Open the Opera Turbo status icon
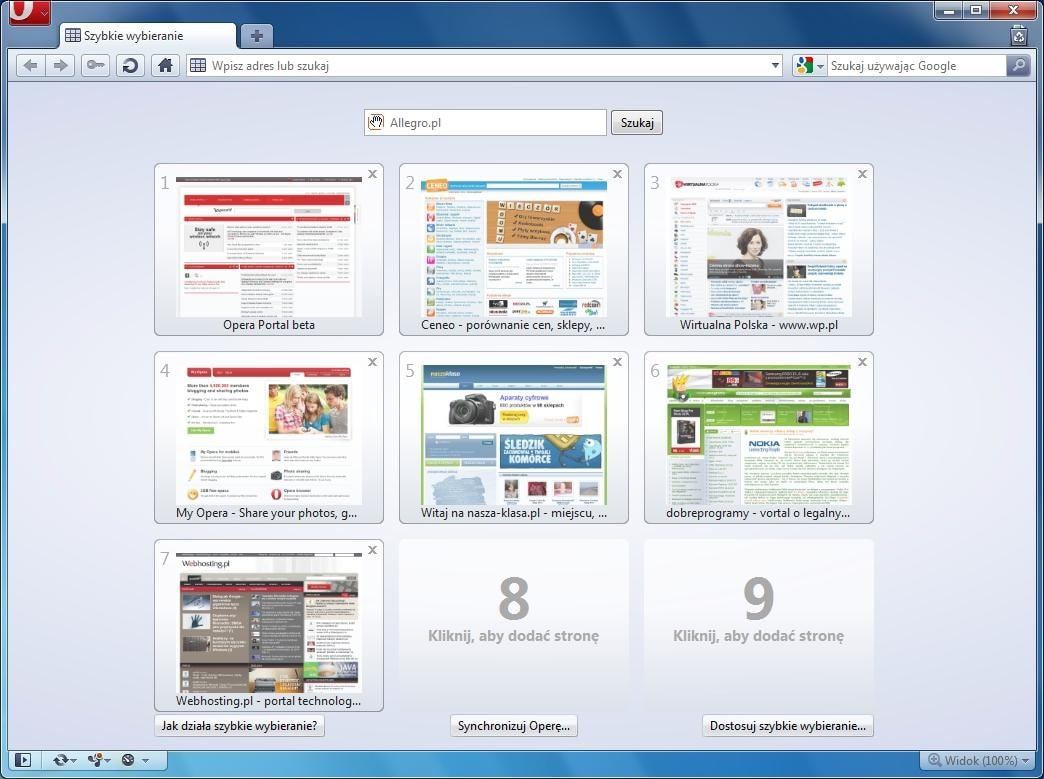Screen dimensions: 1044x779 [129, 760]
